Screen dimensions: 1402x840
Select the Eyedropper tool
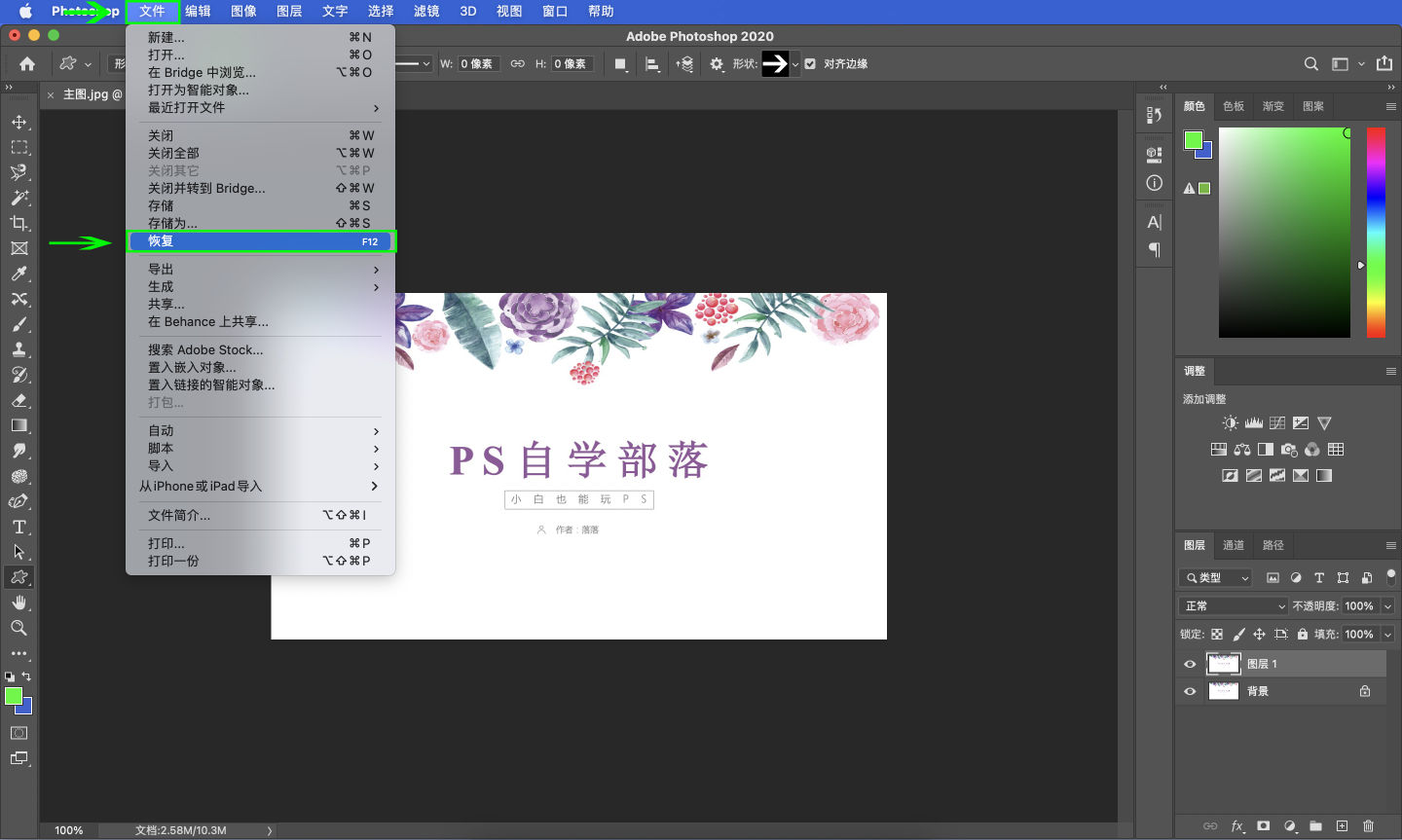(21, 274)
